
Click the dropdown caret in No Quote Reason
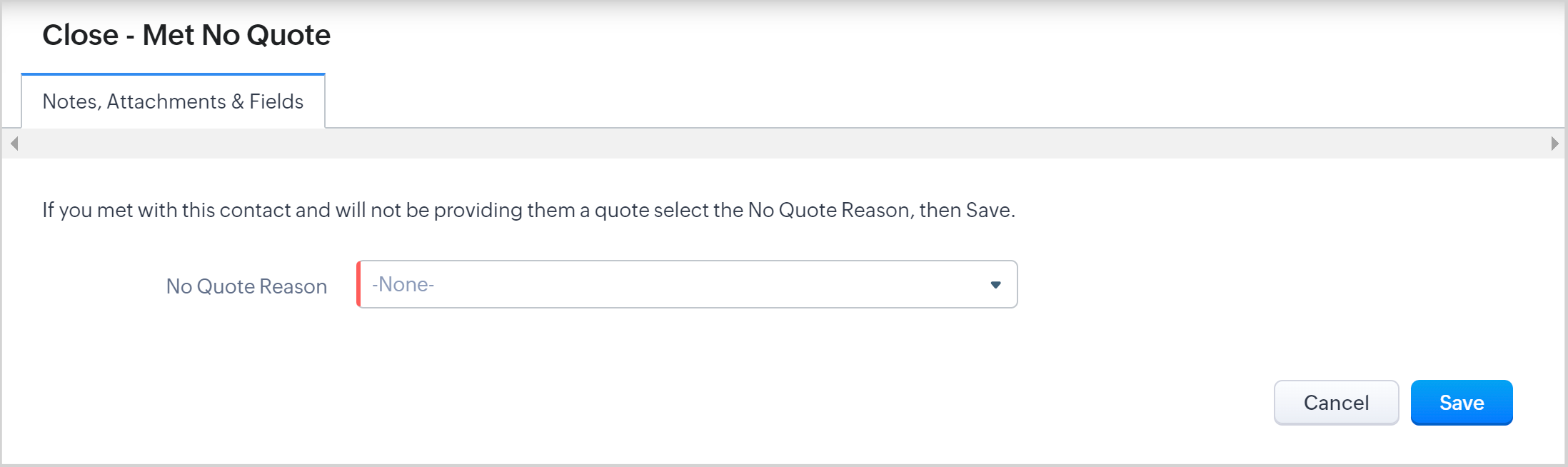[x=995, y=285]
